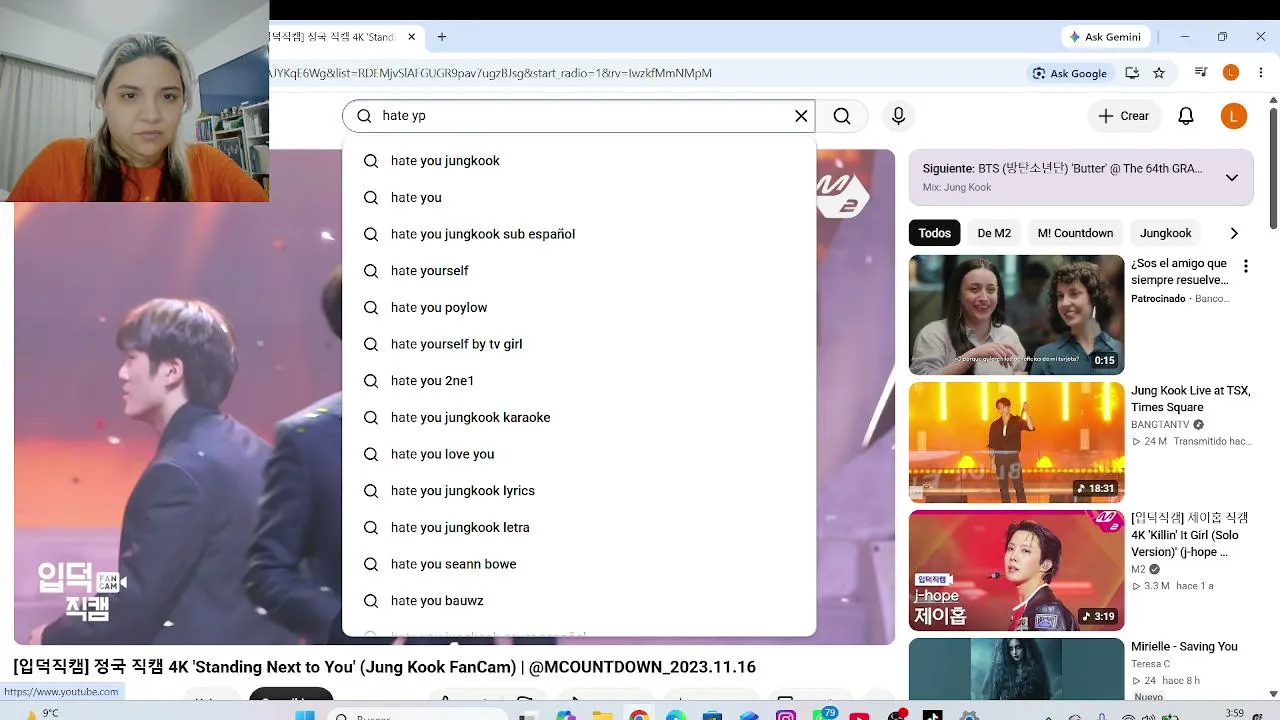The height and width of the screenshot is (720, 1280).
Task: Open Ask Gemini in Chrome
Action: (1105, 37)
